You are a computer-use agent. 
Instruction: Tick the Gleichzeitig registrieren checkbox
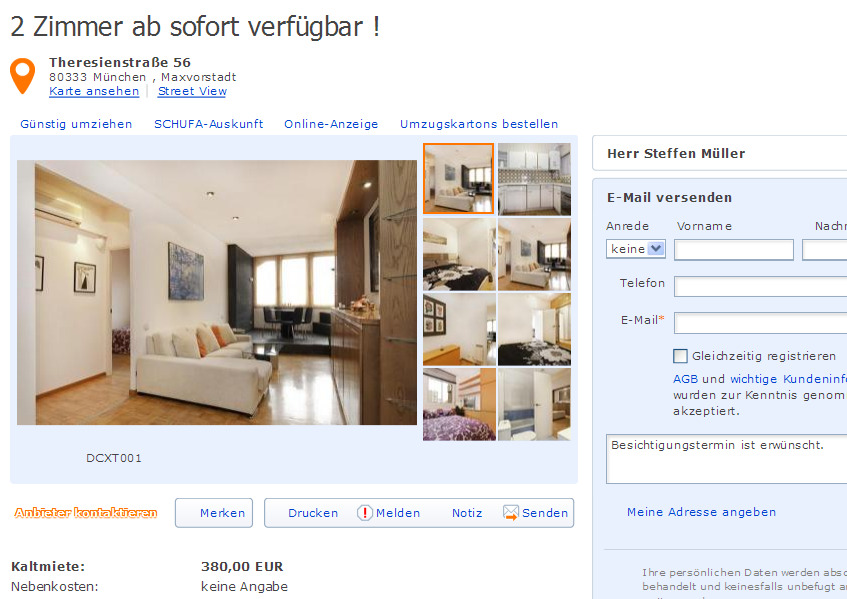coord(680,356)
